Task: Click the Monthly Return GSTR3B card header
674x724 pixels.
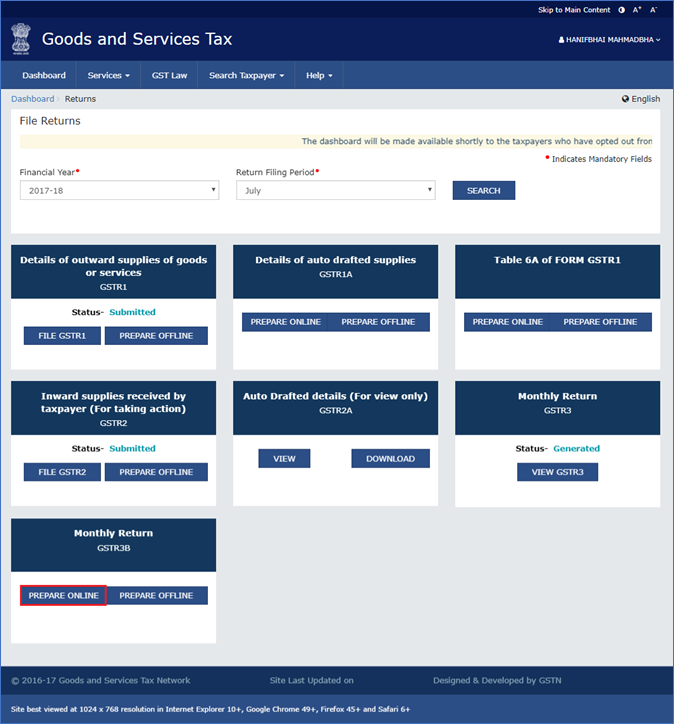Action: point(114,545)
